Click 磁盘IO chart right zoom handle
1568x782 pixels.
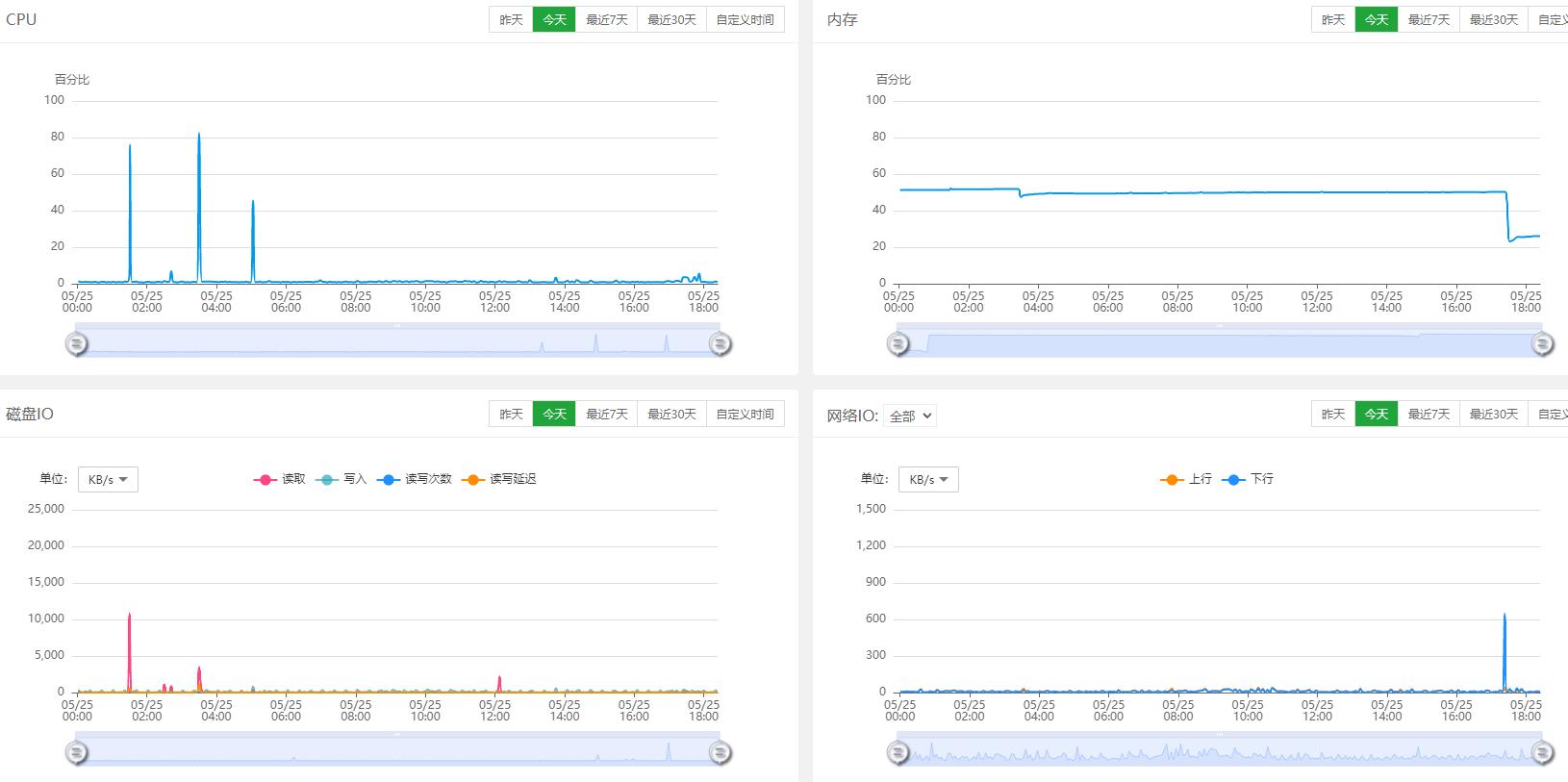[721, 753]
